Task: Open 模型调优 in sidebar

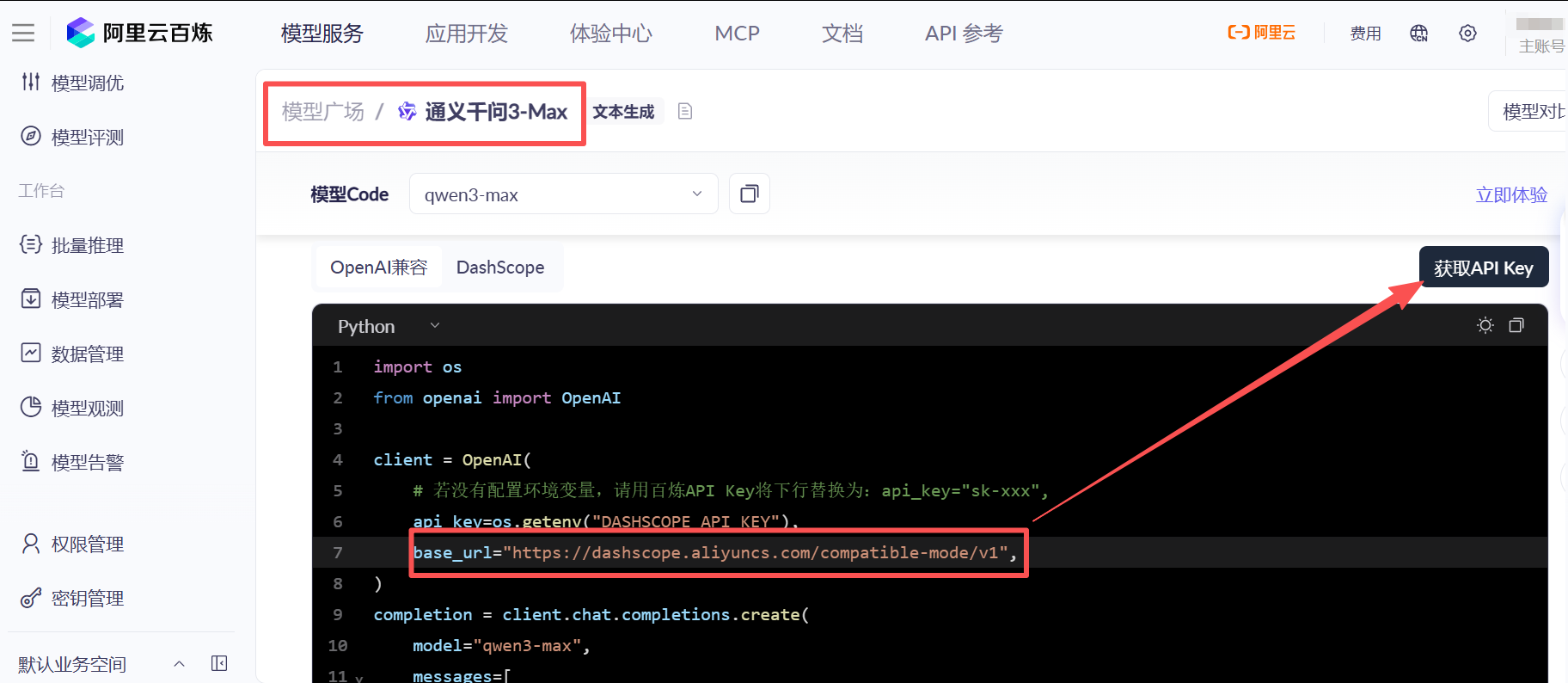Action: coord(88,83)
